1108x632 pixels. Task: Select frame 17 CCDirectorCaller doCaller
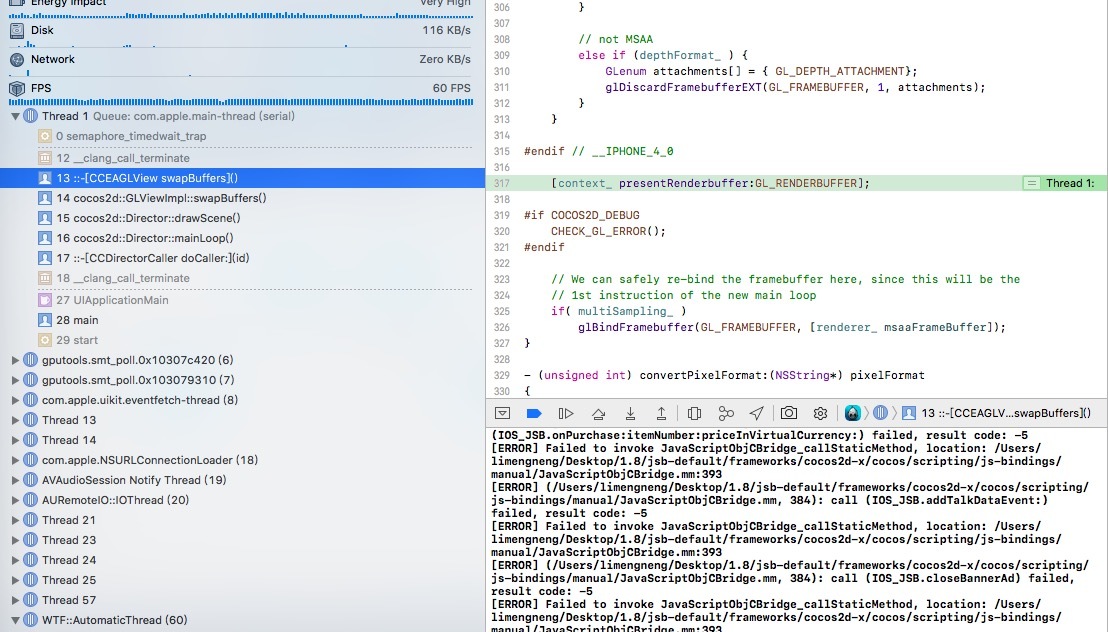coord(242,258)
